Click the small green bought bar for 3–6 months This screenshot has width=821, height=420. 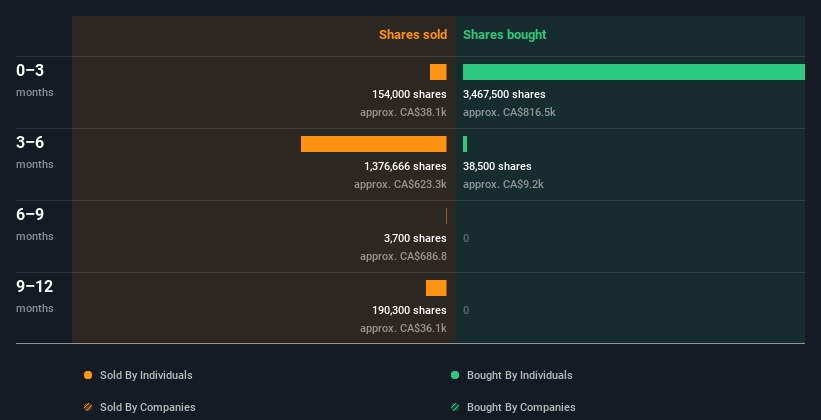[465, 144]
